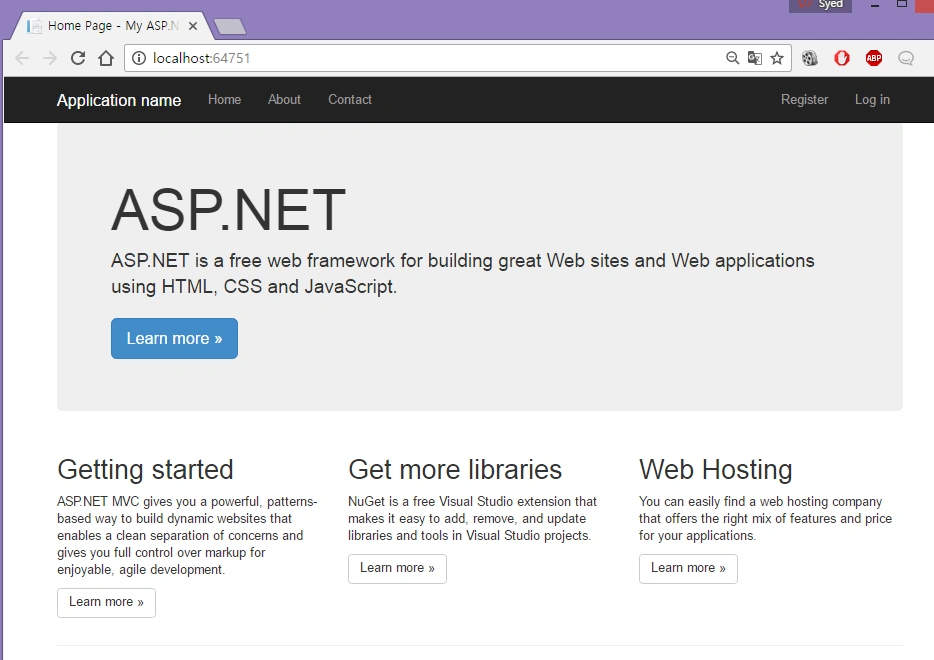Bookmark this page with the star icon

777,58
